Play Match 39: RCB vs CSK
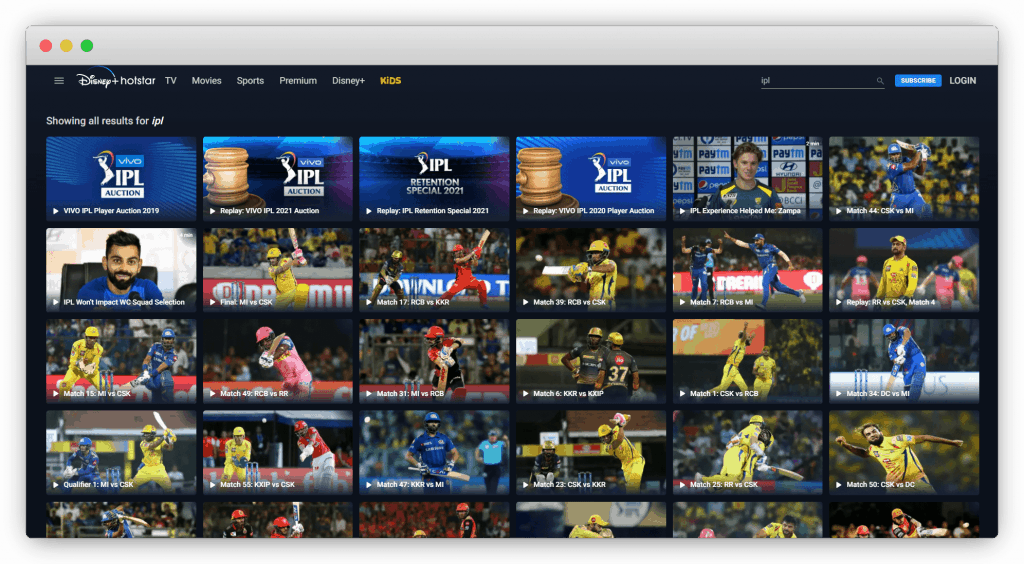Screen dimensions: 1024x564 pos(591,270)
